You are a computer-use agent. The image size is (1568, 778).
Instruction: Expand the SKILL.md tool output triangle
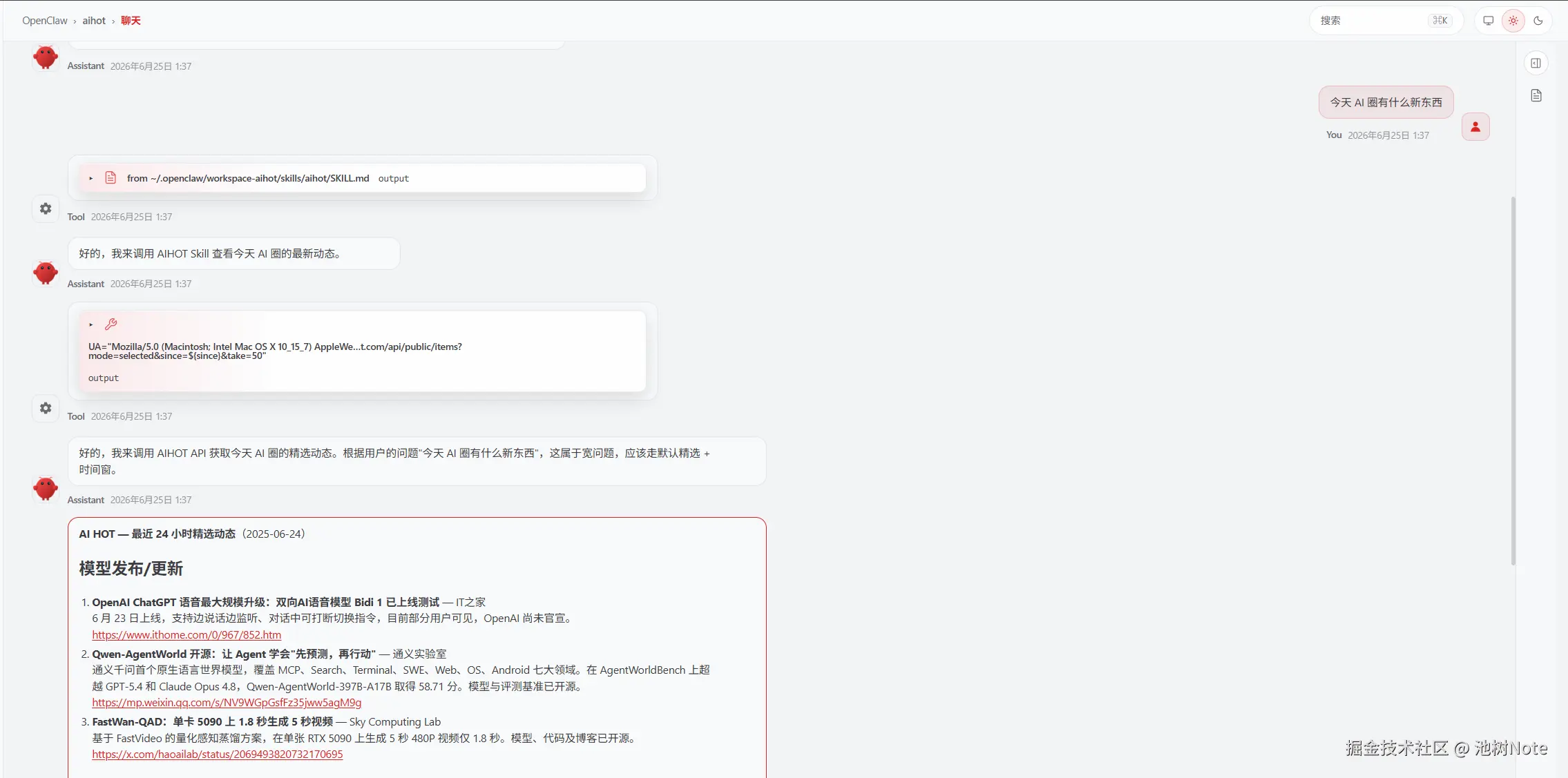[90, 178]
